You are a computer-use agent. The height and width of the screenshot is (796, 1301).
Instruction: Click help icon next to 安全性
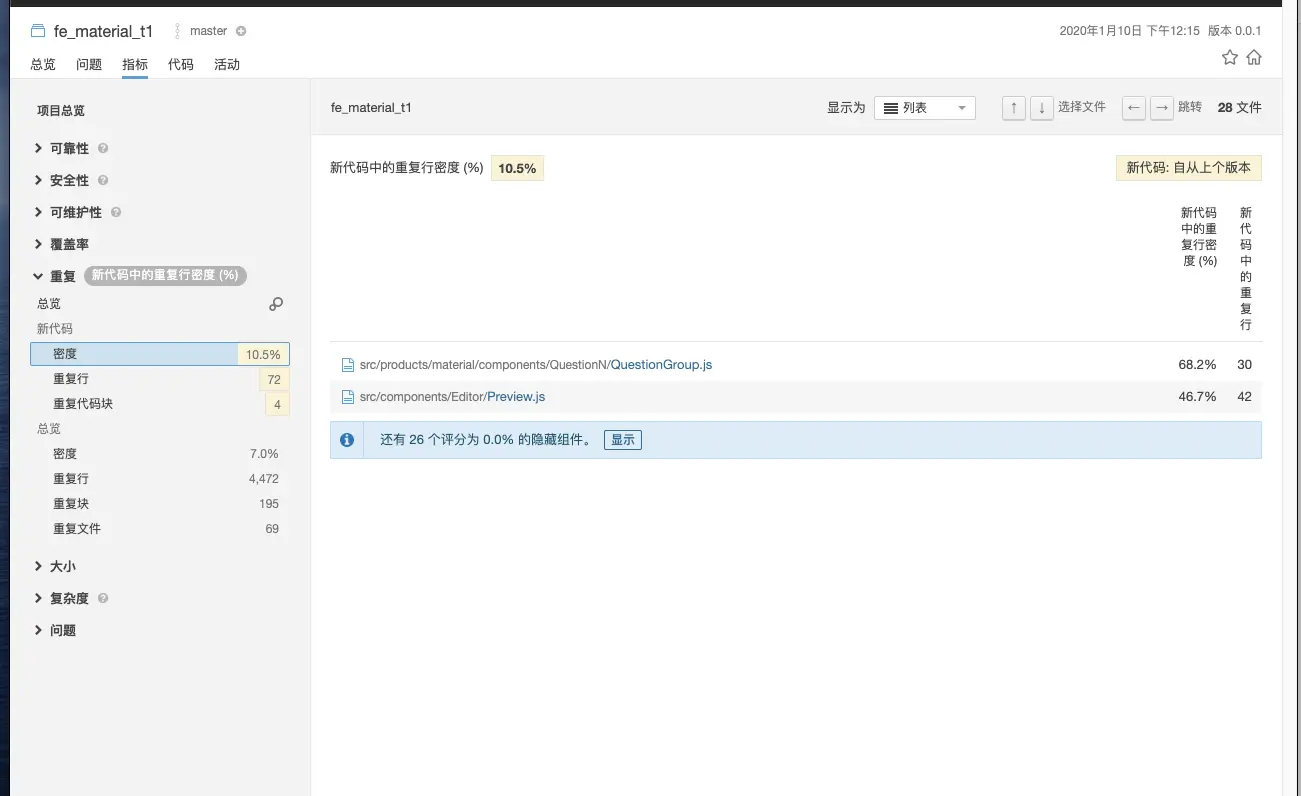point(103,180)
